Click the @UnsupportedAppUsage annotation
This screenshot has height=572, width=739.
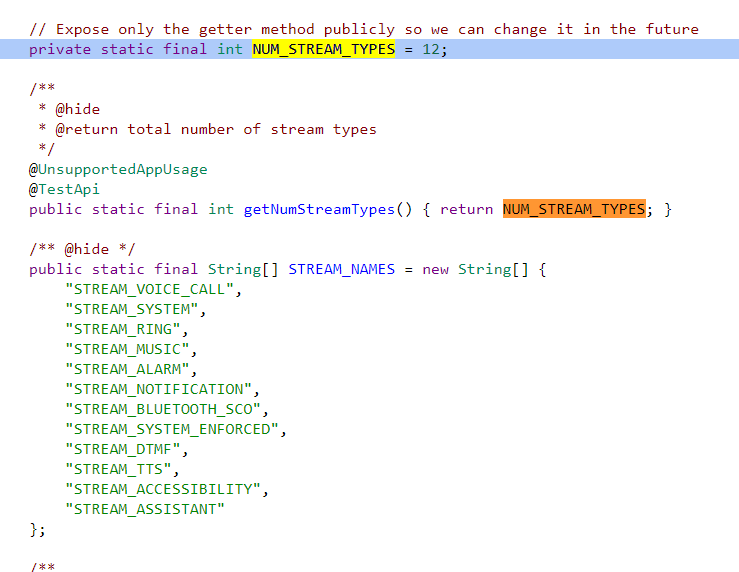pos(118,170)
